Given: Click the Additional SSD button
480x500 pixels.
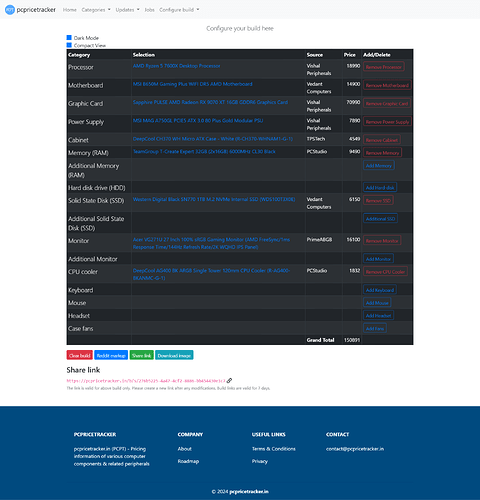Looking at the screenshot, I should pyautogui.click(x=380, y=219).
